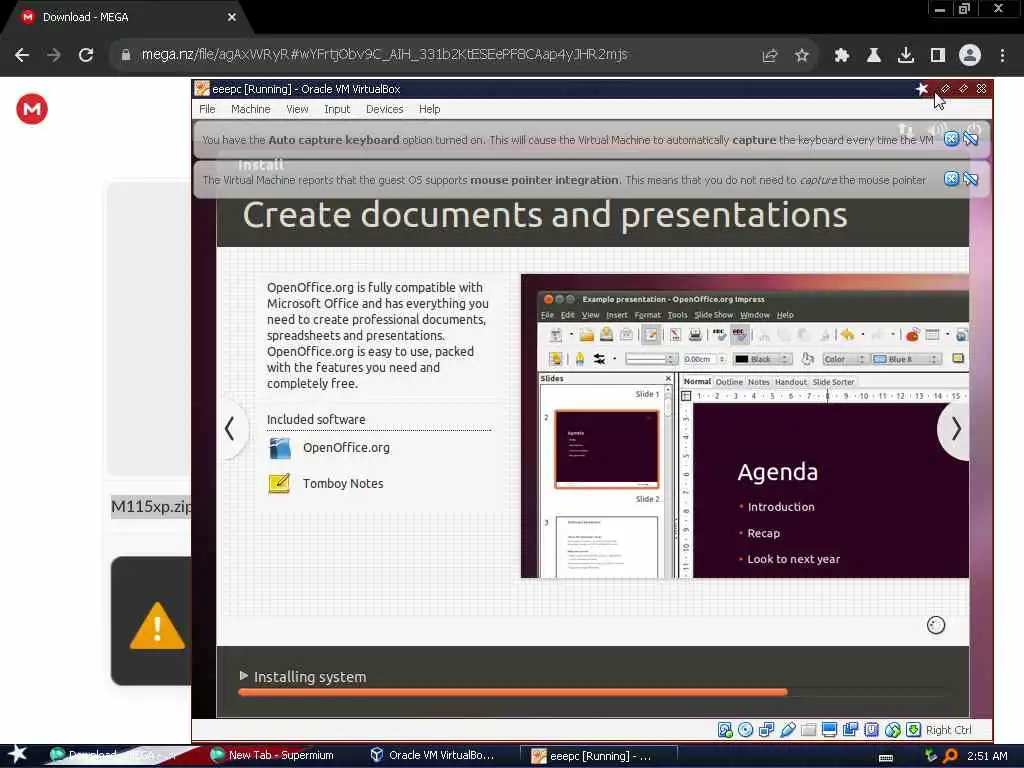Click the OpenOffice.org icon in Included software
The image size is (1024, 768).
280,448
